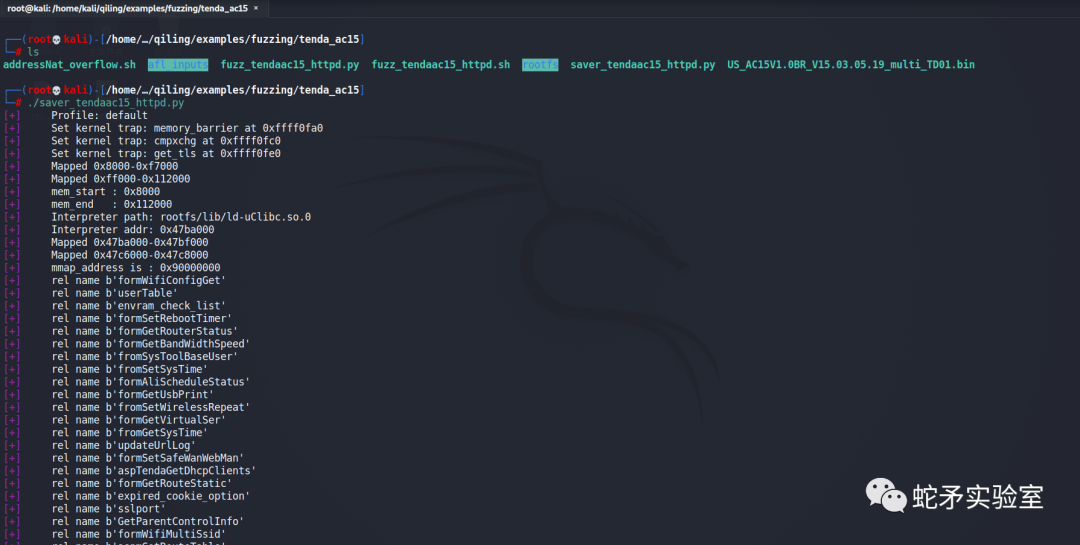1080x545 pixels.
Task: Click the addressNat_overflow.sh file name
Action: point(69,65)
